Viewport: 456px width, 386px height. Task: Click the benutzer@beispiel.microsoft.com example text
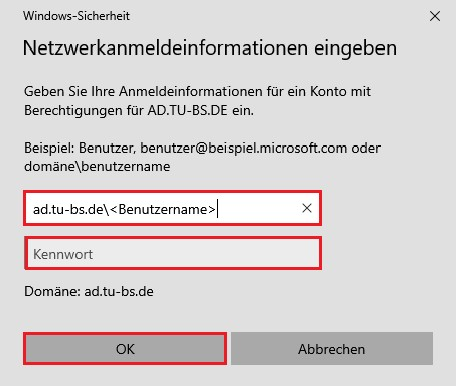[243, 148]
